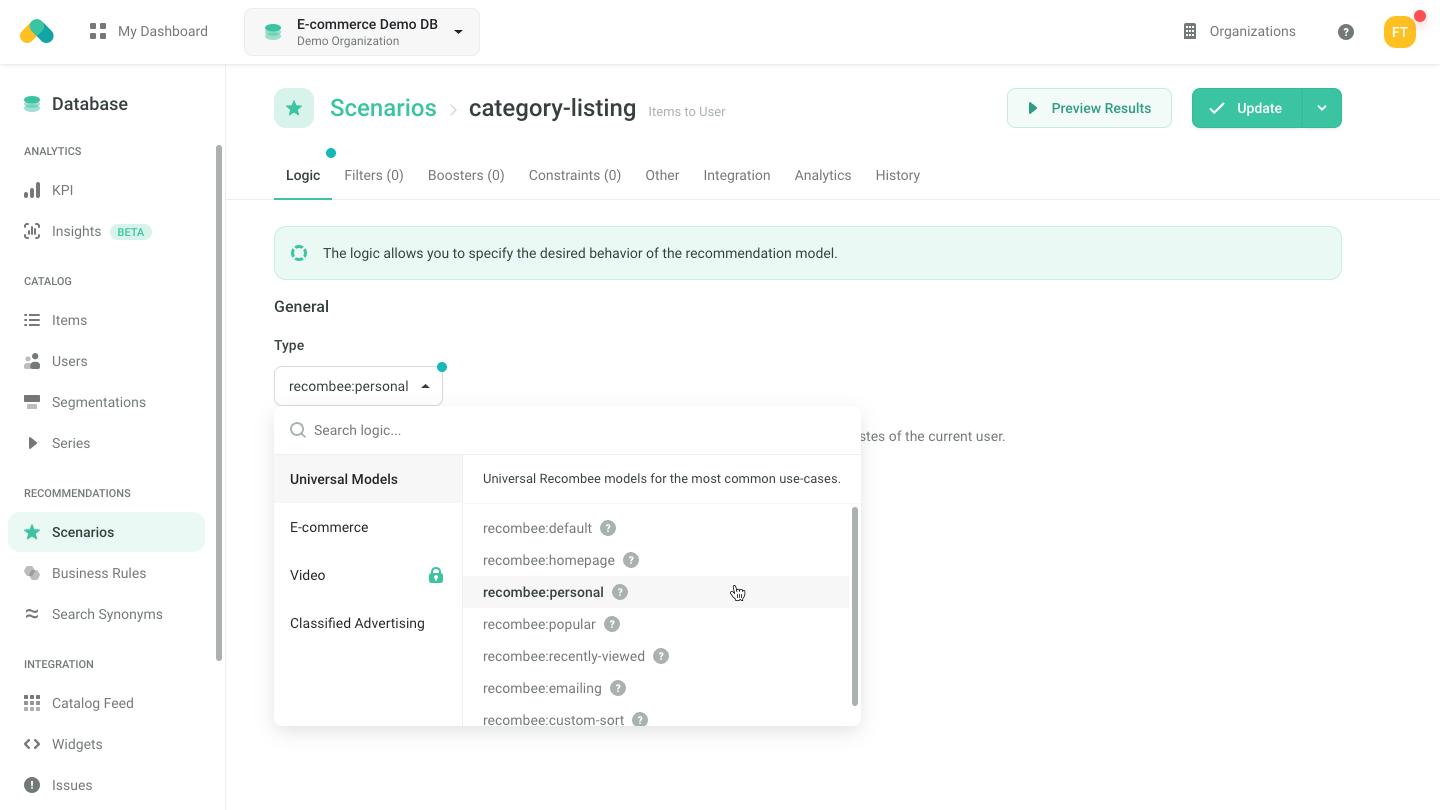Switch to the Filters (0) tab

pos(374,175)
